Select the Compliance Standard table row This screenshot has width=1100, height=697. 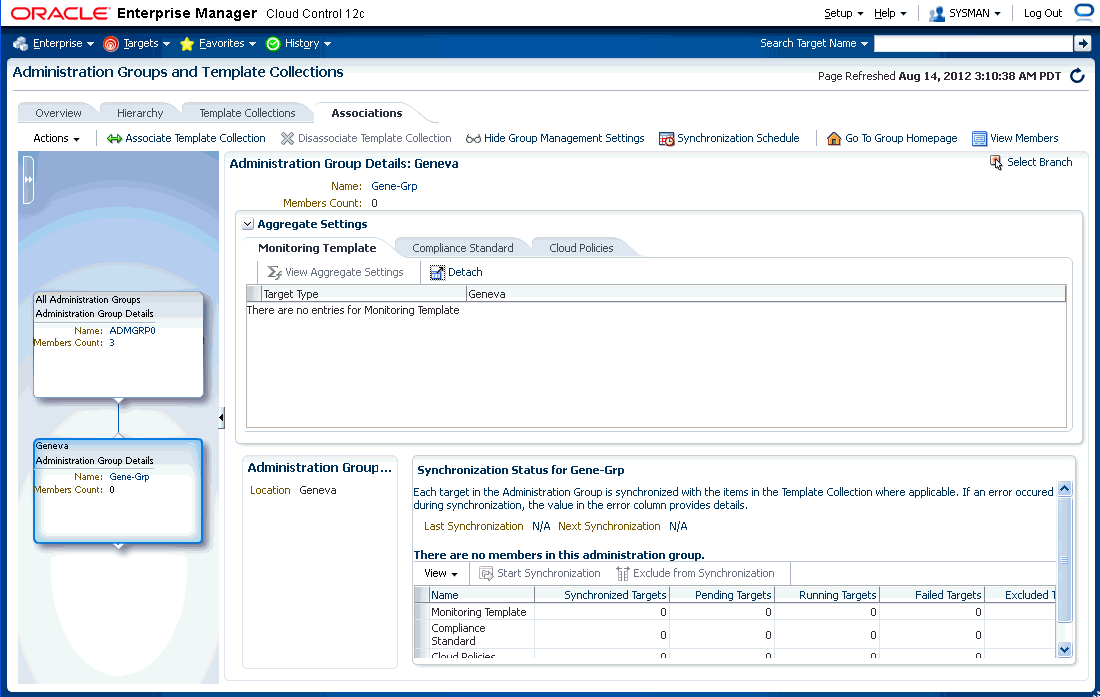(x=735, y=635)
